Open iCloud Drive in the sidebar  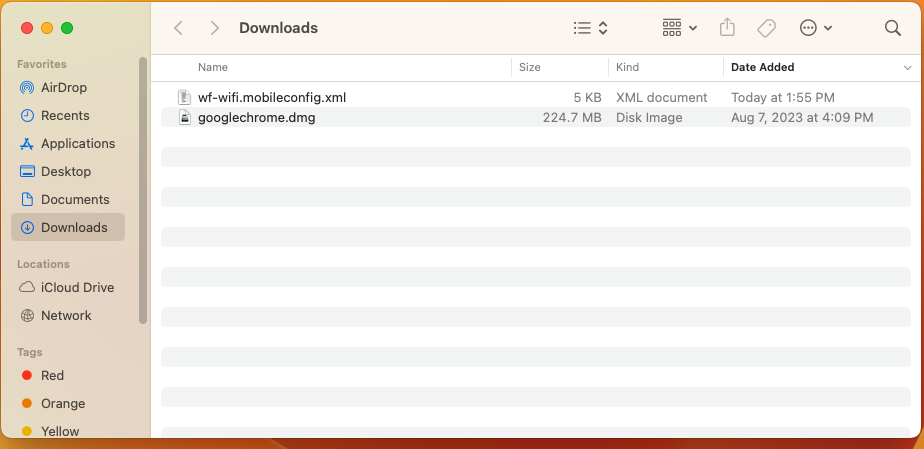pos(68,288)
